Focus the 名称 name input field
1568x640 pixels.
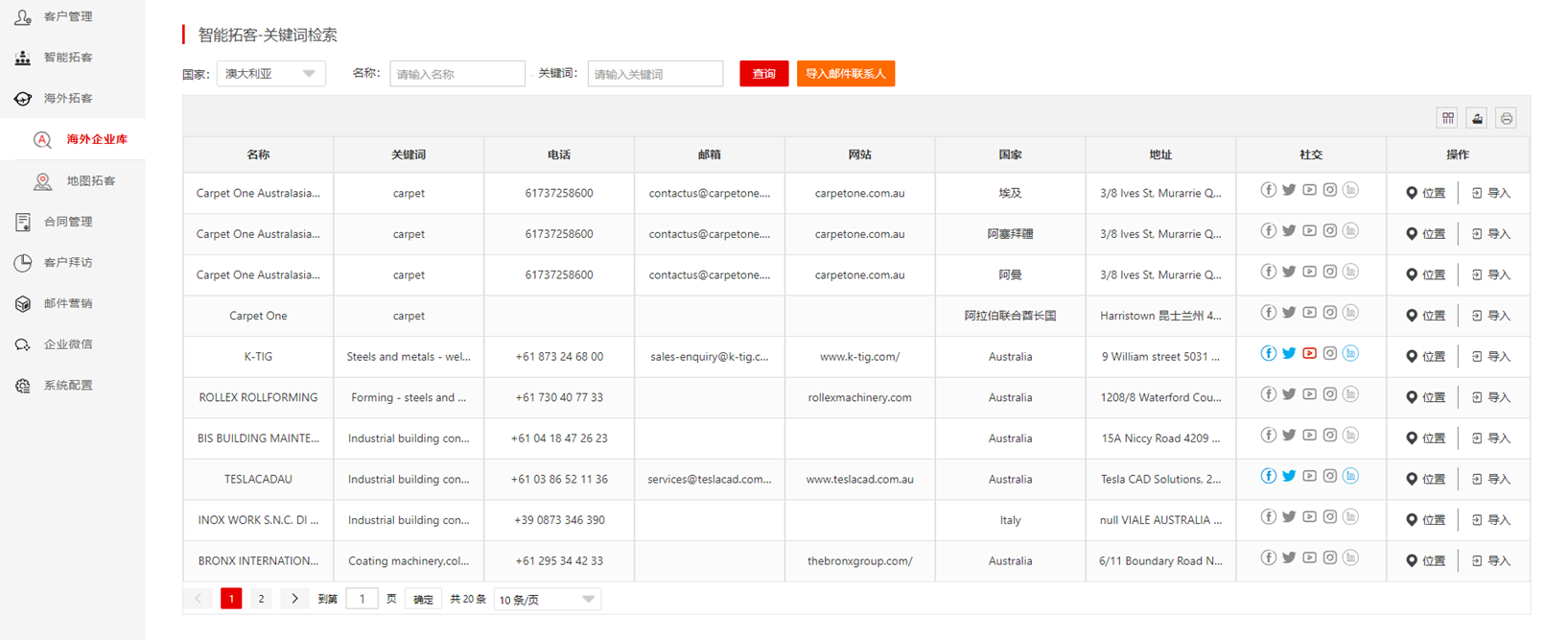pos(457,74)
